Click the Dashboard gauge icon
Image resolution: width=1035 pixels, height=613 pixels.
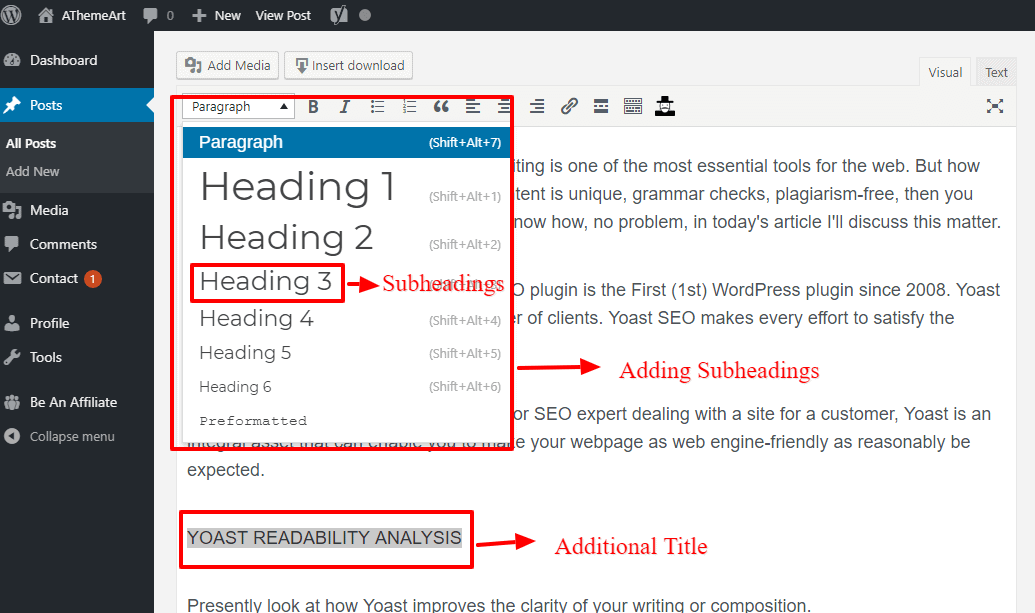(x=12, y=60)
